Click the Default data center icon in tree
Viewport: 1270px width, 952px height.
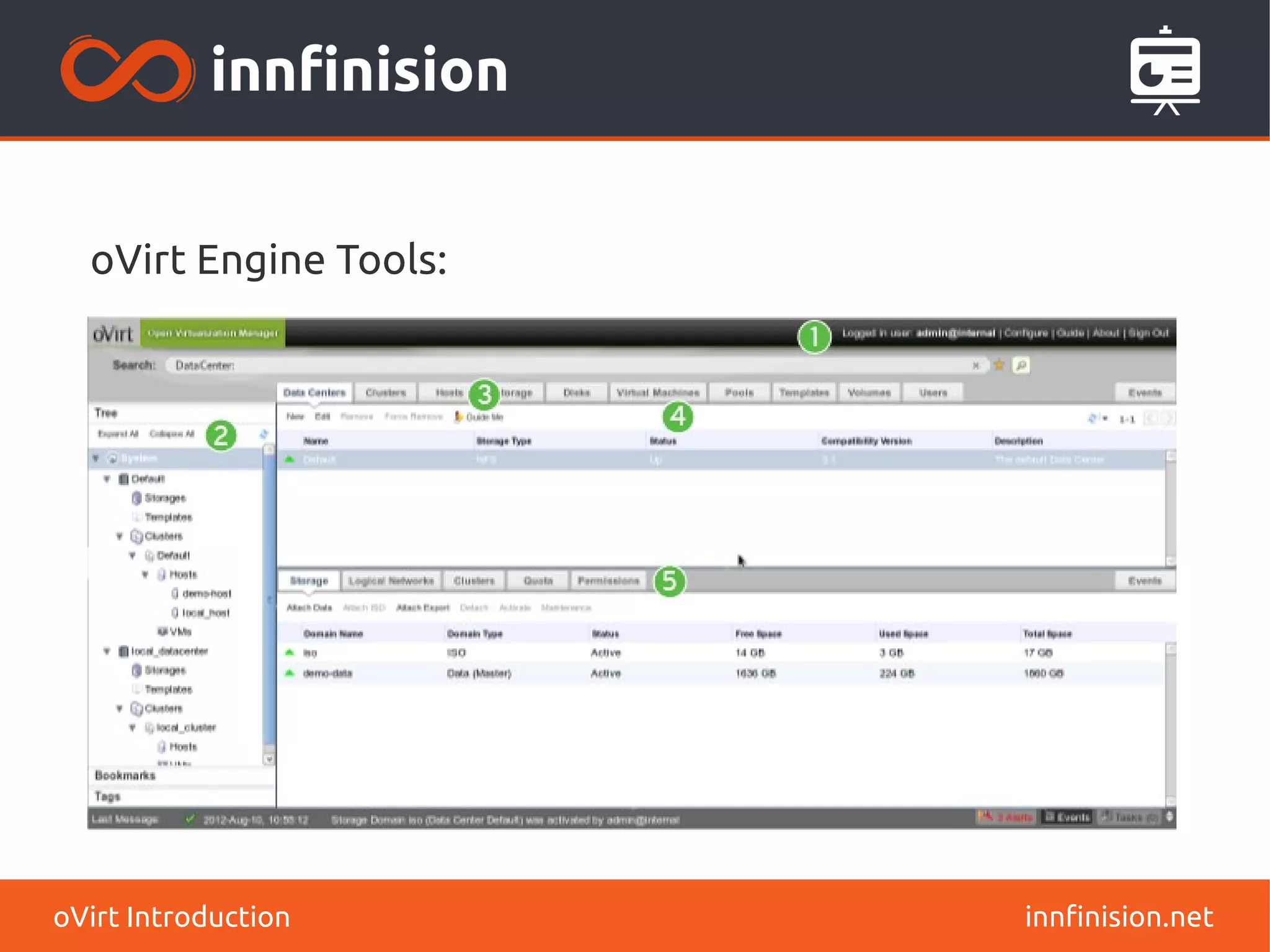pos(123,479)
